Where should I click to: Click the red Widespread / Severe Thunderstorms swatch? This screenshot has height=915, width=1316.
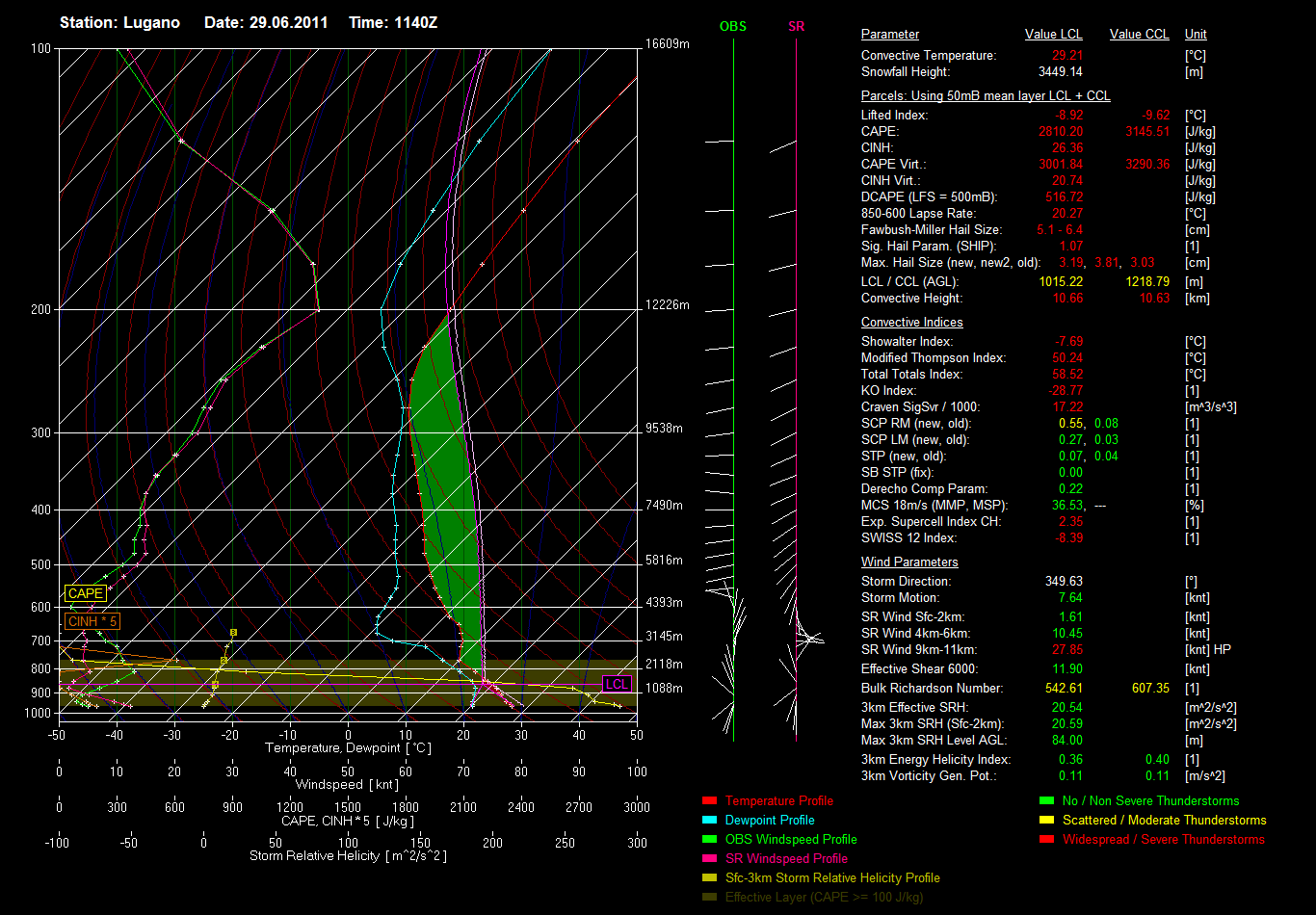(x=1047, y=840)
